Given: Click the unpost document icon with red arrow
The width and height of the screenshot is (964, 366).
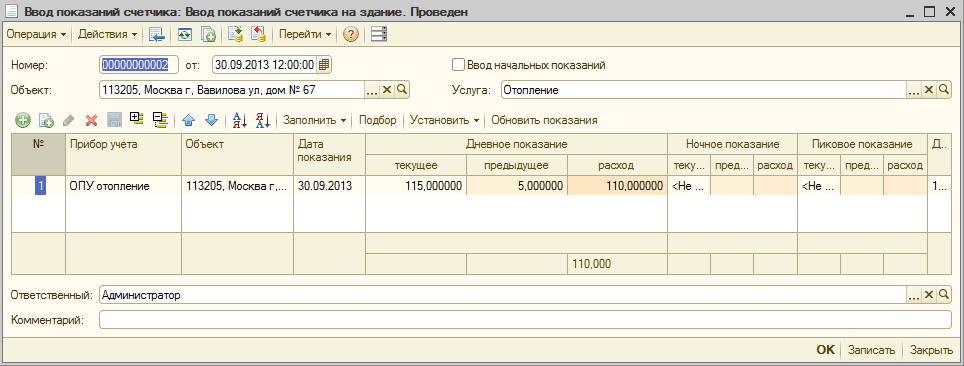Looking at the screenshot, I should click(x=258, y=34).
